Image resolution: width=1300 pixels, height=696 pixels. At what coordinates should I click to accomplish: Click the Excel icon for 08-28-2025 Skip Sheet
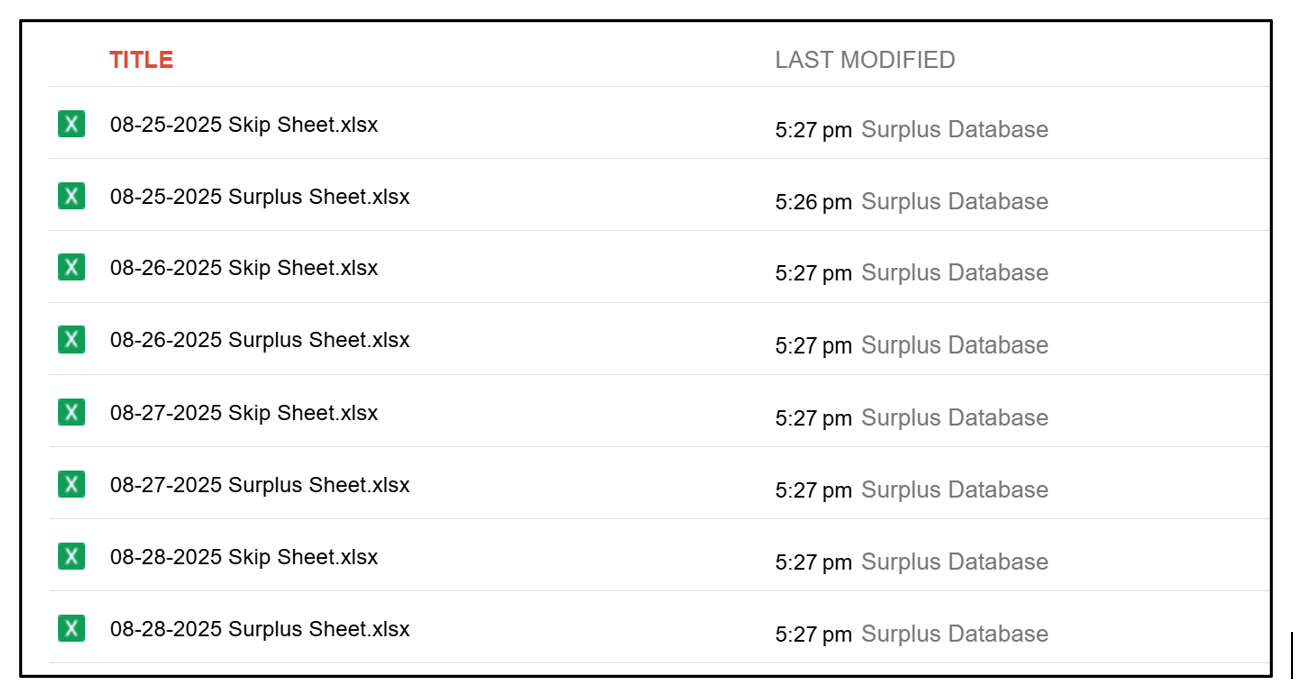click(71, 556)
